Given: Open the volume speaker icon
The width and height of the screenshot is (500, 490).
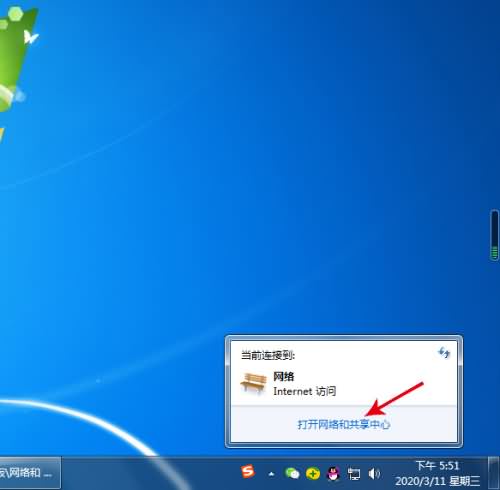Looking at the screenshot, I should (x=374, y=473).
